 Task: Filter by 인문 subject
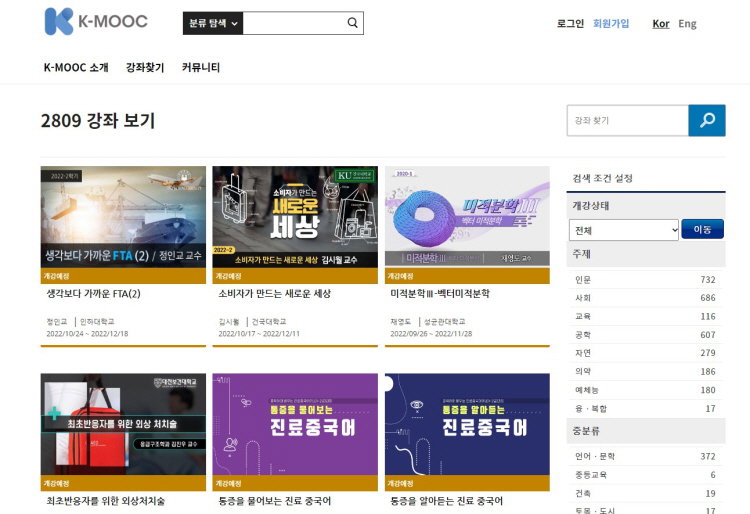645,280
